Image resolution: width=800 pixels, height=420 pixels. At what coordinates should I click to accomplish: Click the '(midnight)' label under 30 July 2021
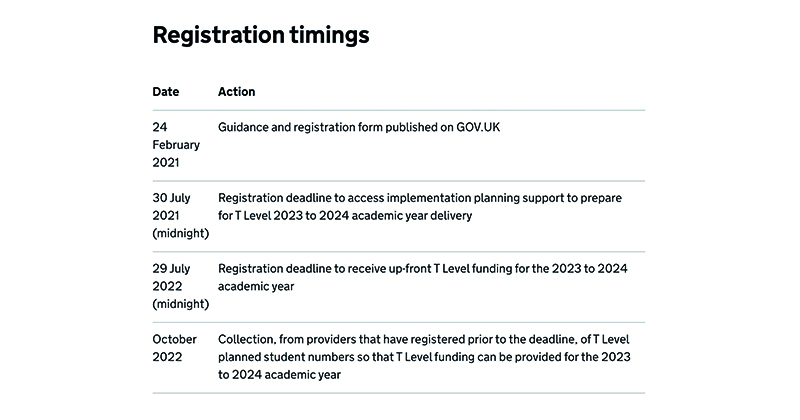click(x=181, y=233)
